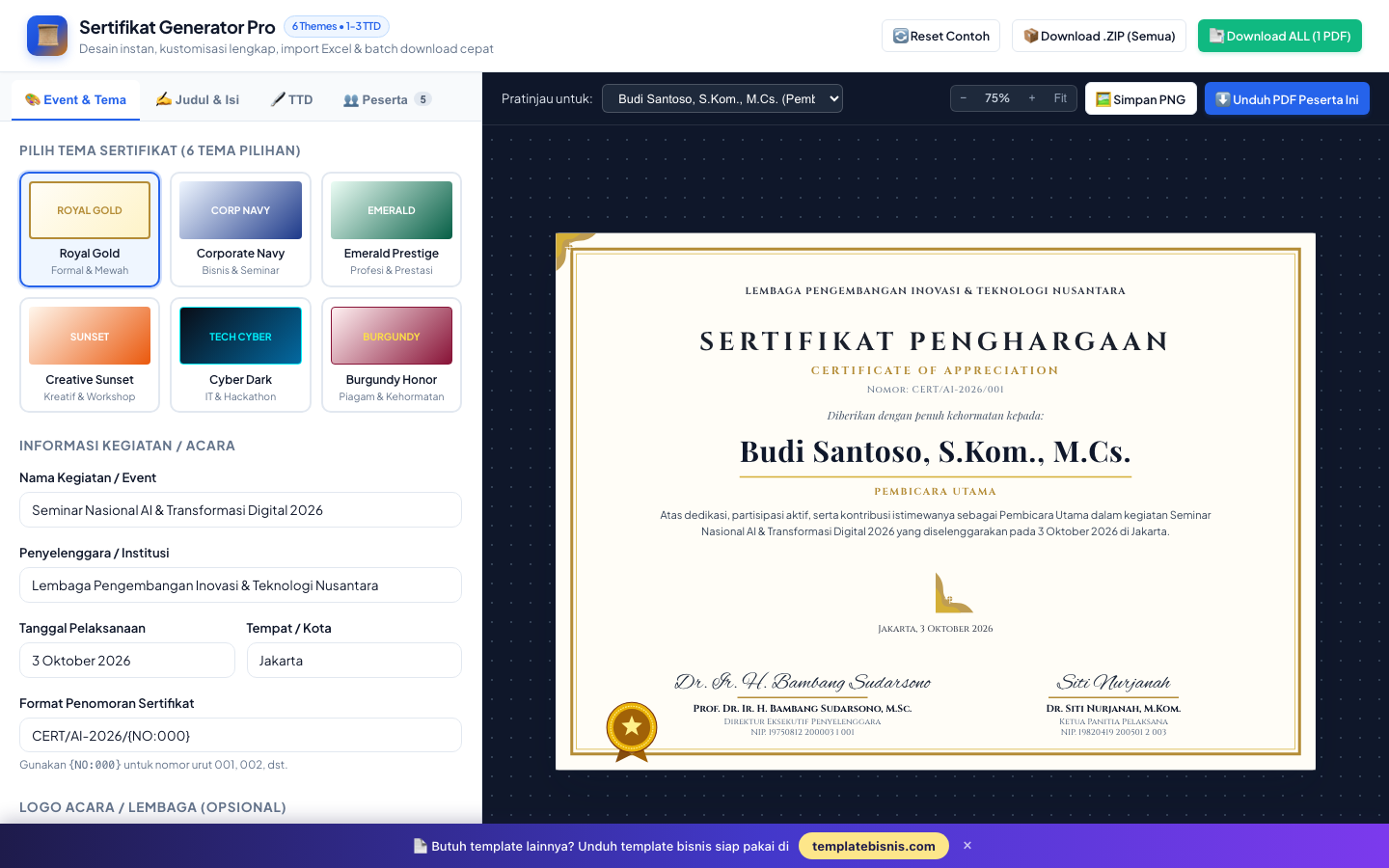Viewport: 1389px width, 868px height.
Task: Click the 75% zoom level value
Action: pyautogui.click(x=997, y=98)
